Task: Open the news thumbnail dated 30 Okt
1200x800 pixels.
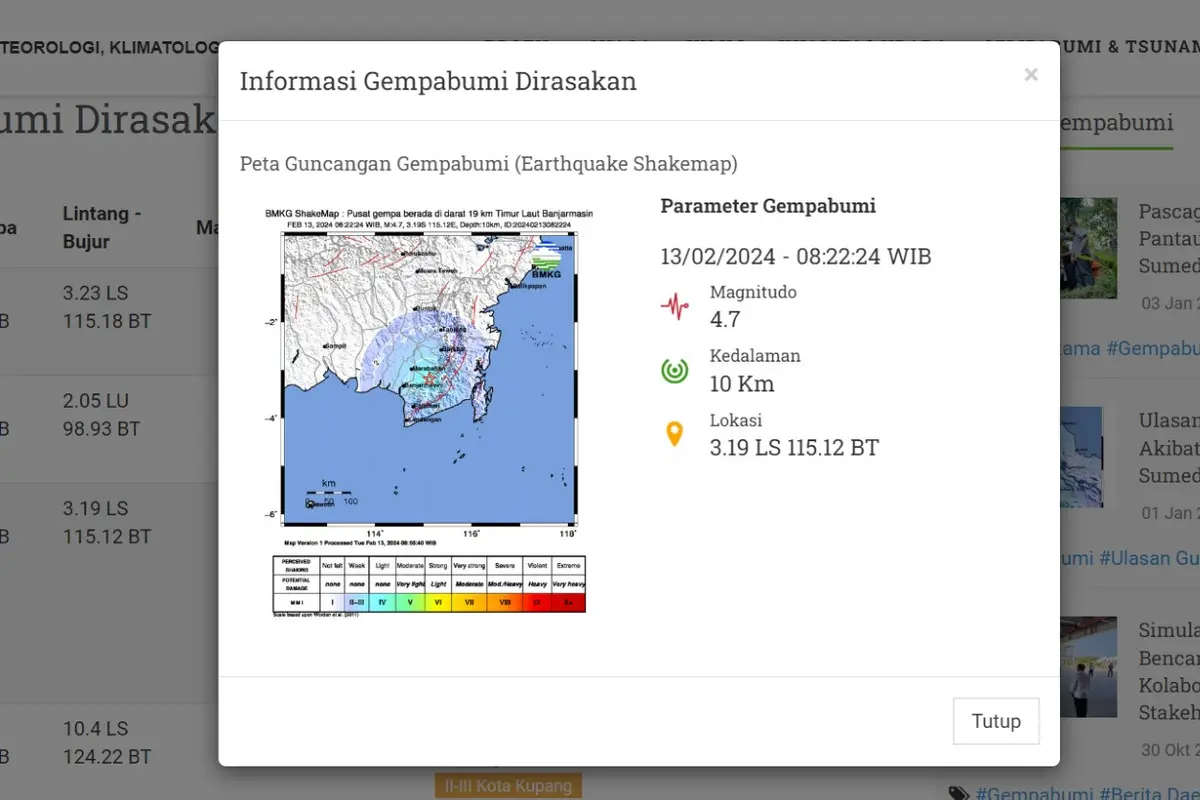Action: 1088,666
